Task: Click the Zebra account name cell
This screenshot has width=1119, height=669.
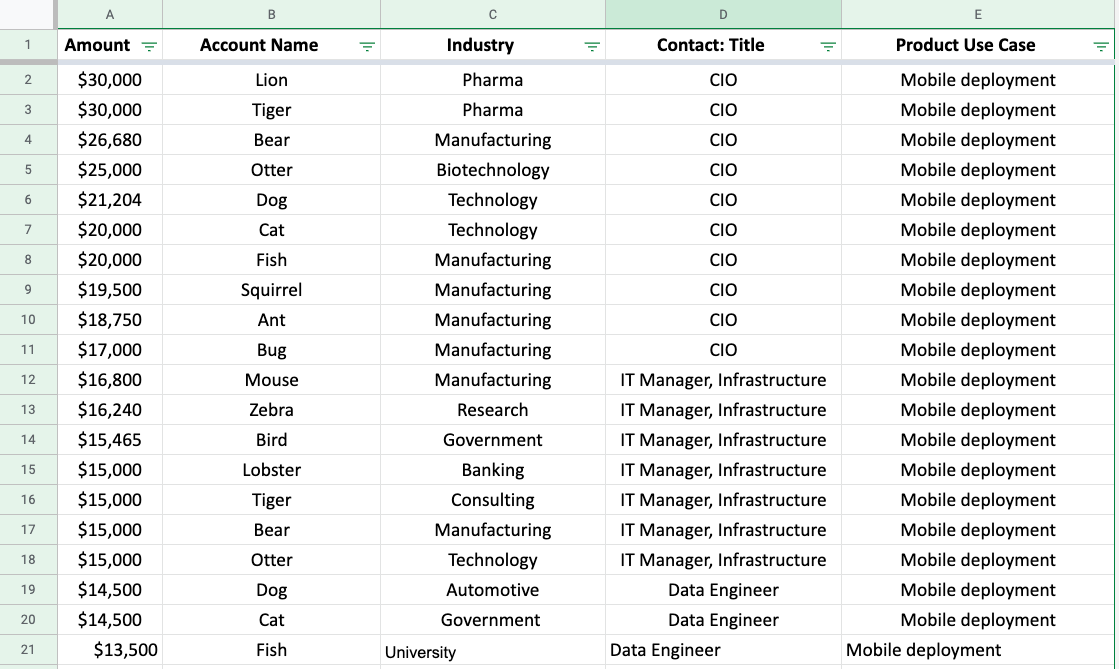Action: (271, 410)
